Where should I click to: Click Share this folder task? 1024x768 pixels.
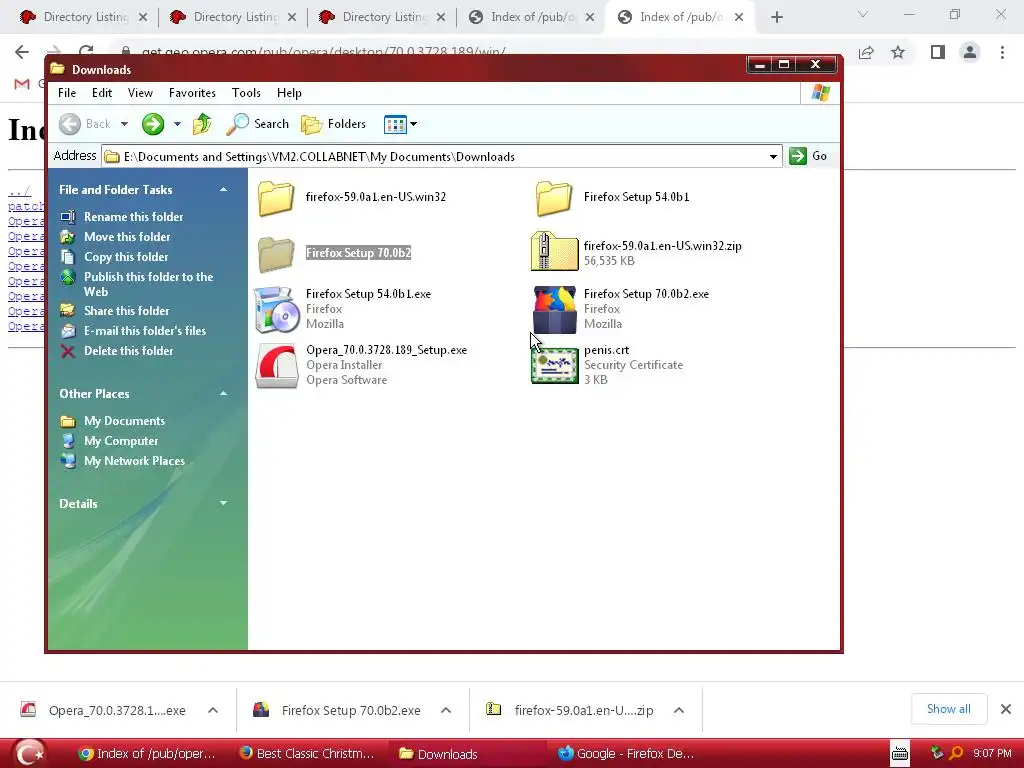(x=127, y=311)
